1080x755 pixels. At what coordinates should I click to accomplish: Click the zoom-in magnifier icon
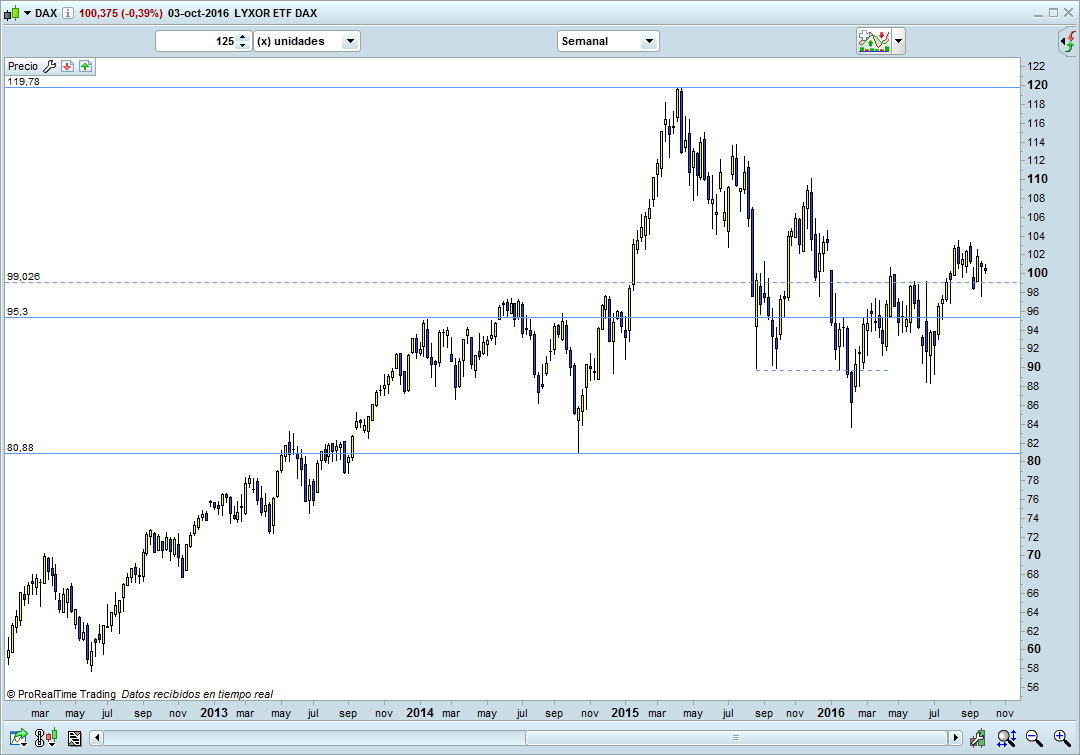tap(1059, 738)
